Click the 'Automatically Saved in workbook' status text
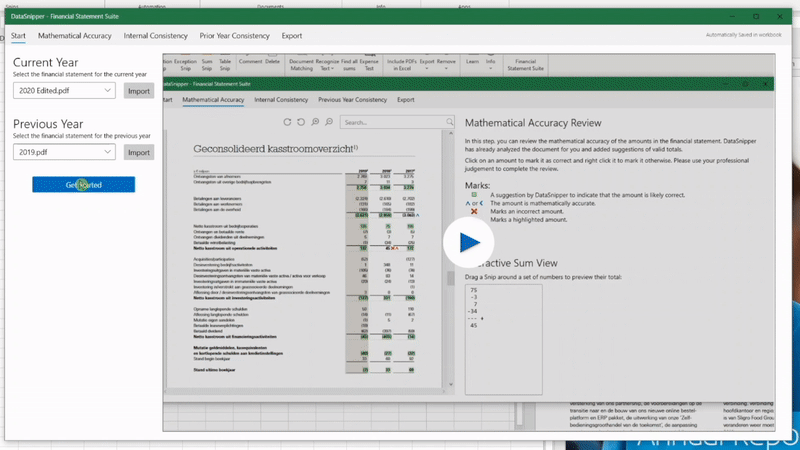Image resolution: width=800 pixels, height=450 pixels. click(x=743, y=35)
